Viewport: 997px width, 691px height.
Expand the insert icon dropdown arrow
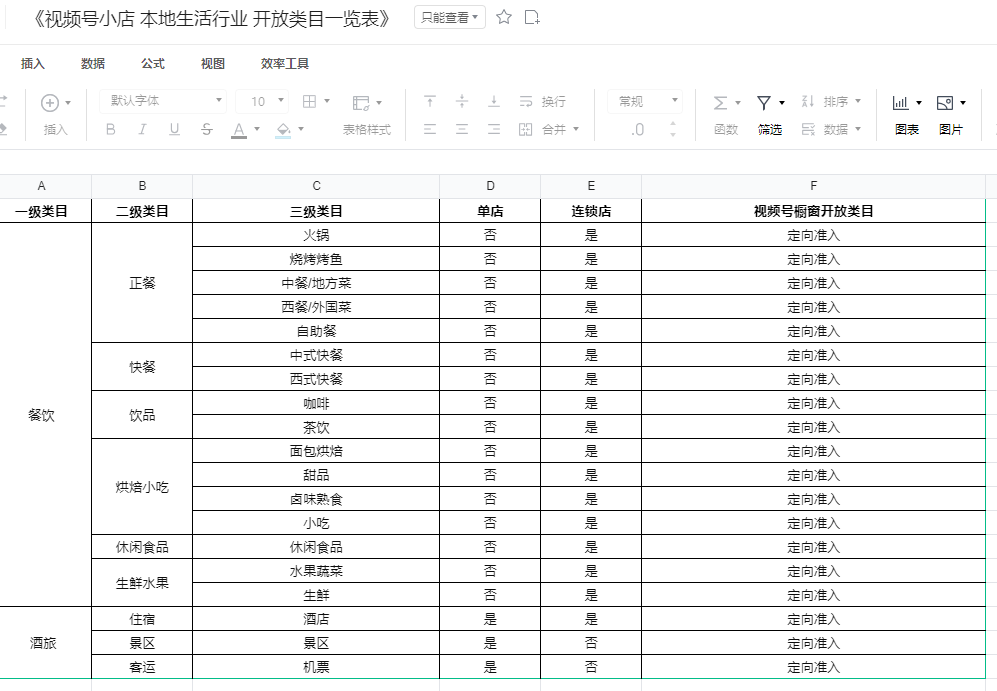coord(68,102)
